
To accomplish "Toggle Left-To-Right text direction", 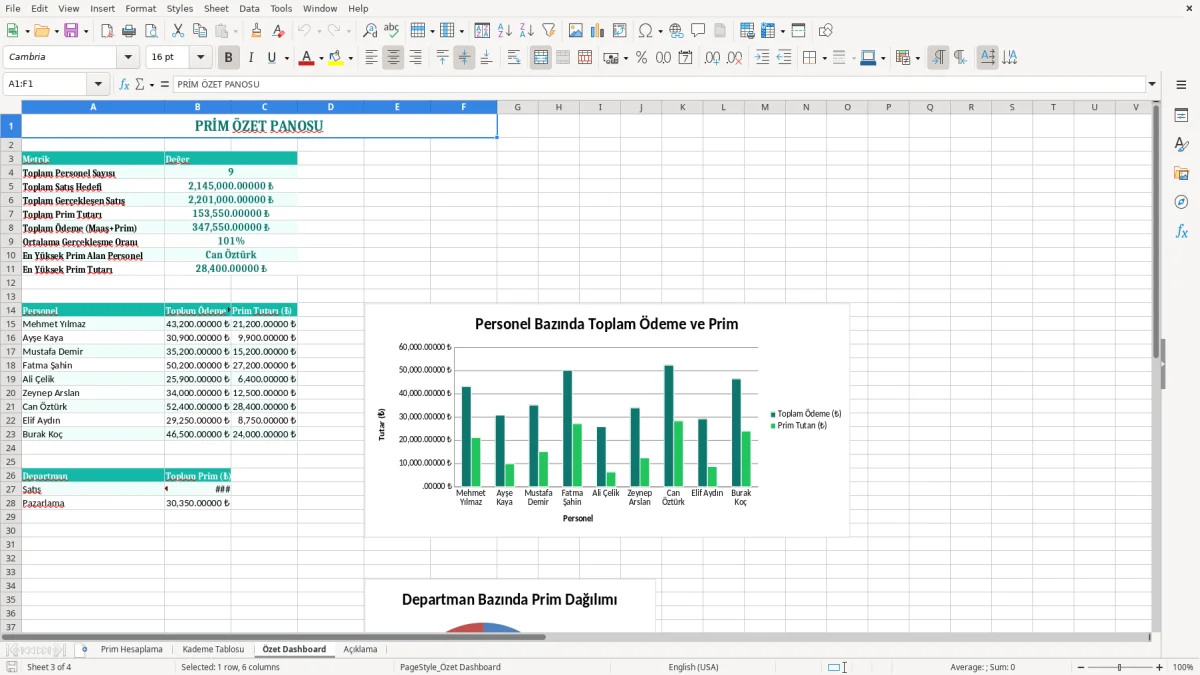I will point(937,58).
